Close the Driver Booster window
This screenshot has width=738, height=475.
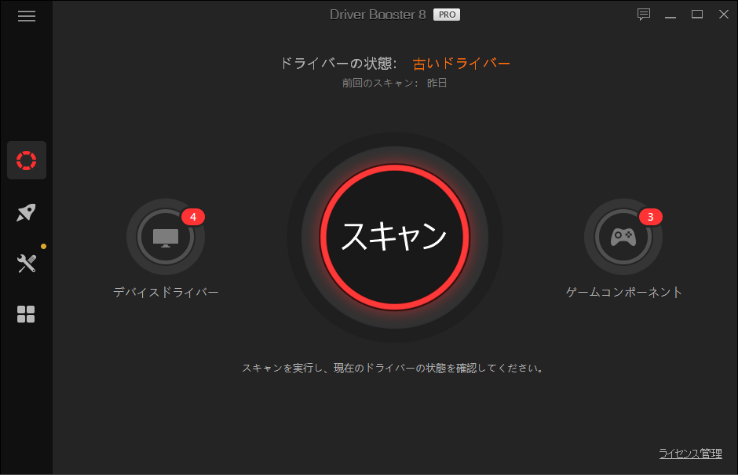(x=724, y=15)
